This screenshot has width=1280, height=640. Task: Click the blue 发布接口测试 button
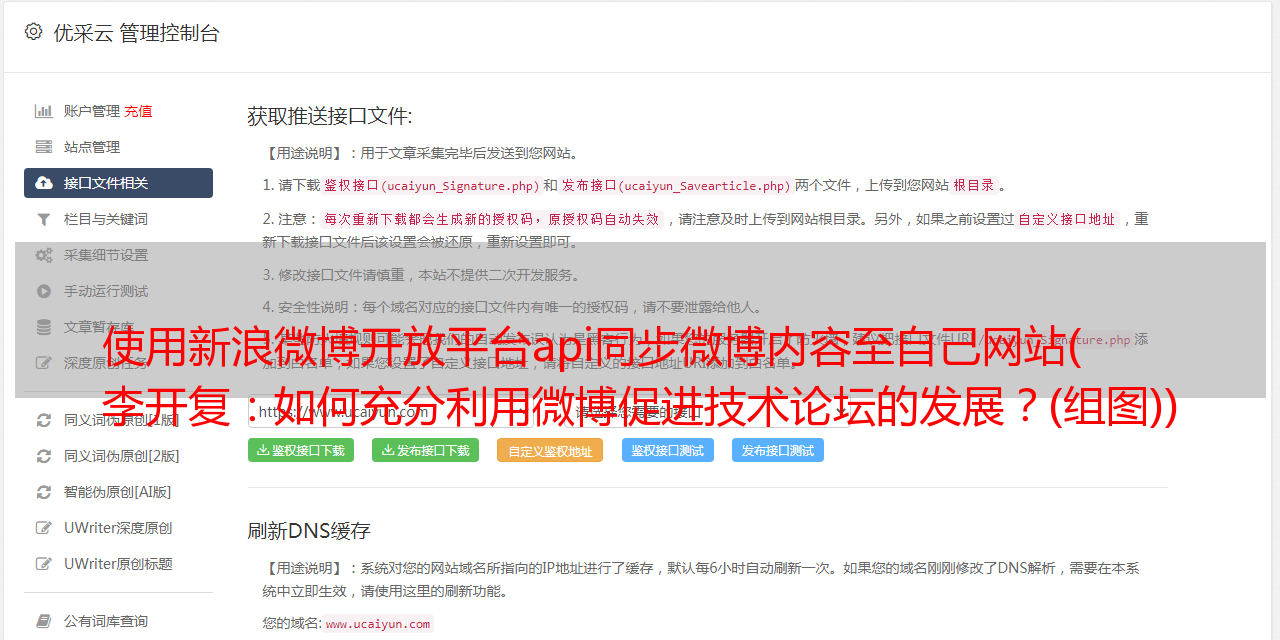point(778,450)
